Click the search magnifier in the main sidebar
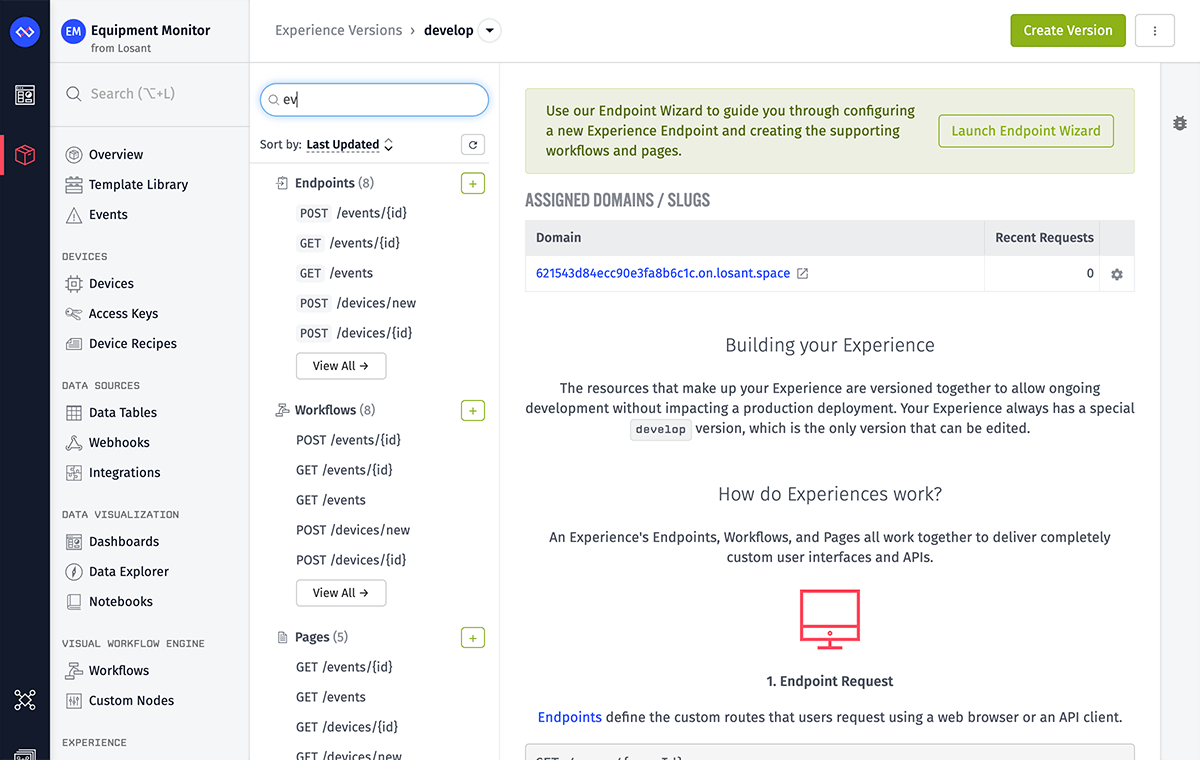The height and width of the screenshot is (760, 1200). [x=73, y=93]
